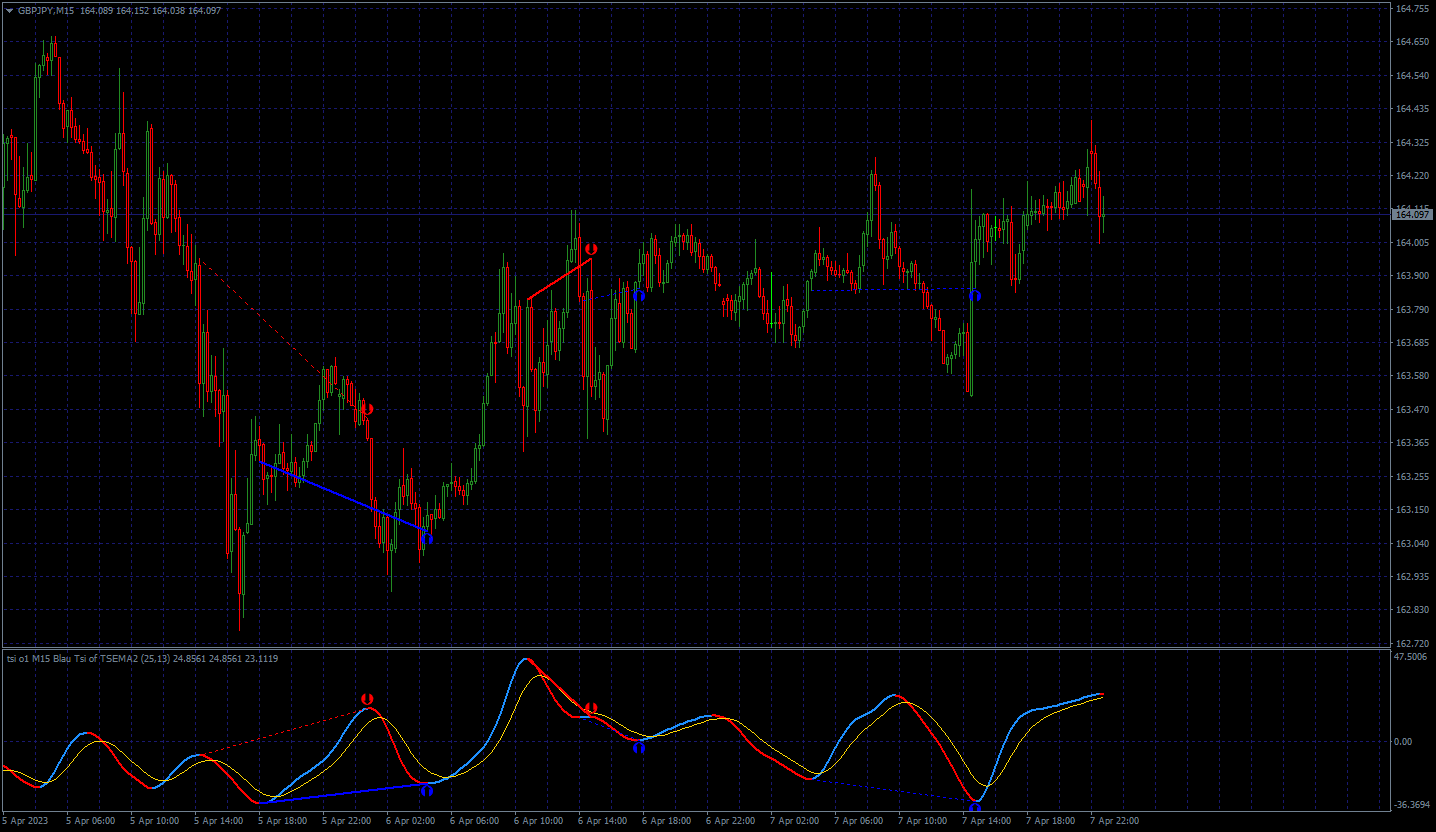Click the 6 Apr 02:00 time label

(410, 821)
